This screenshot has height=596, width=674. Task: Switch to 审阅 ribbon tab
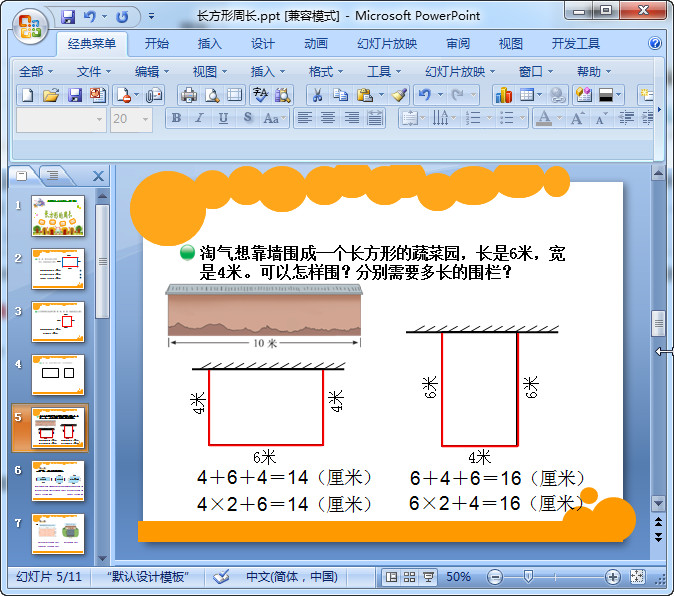pos(458,43)
